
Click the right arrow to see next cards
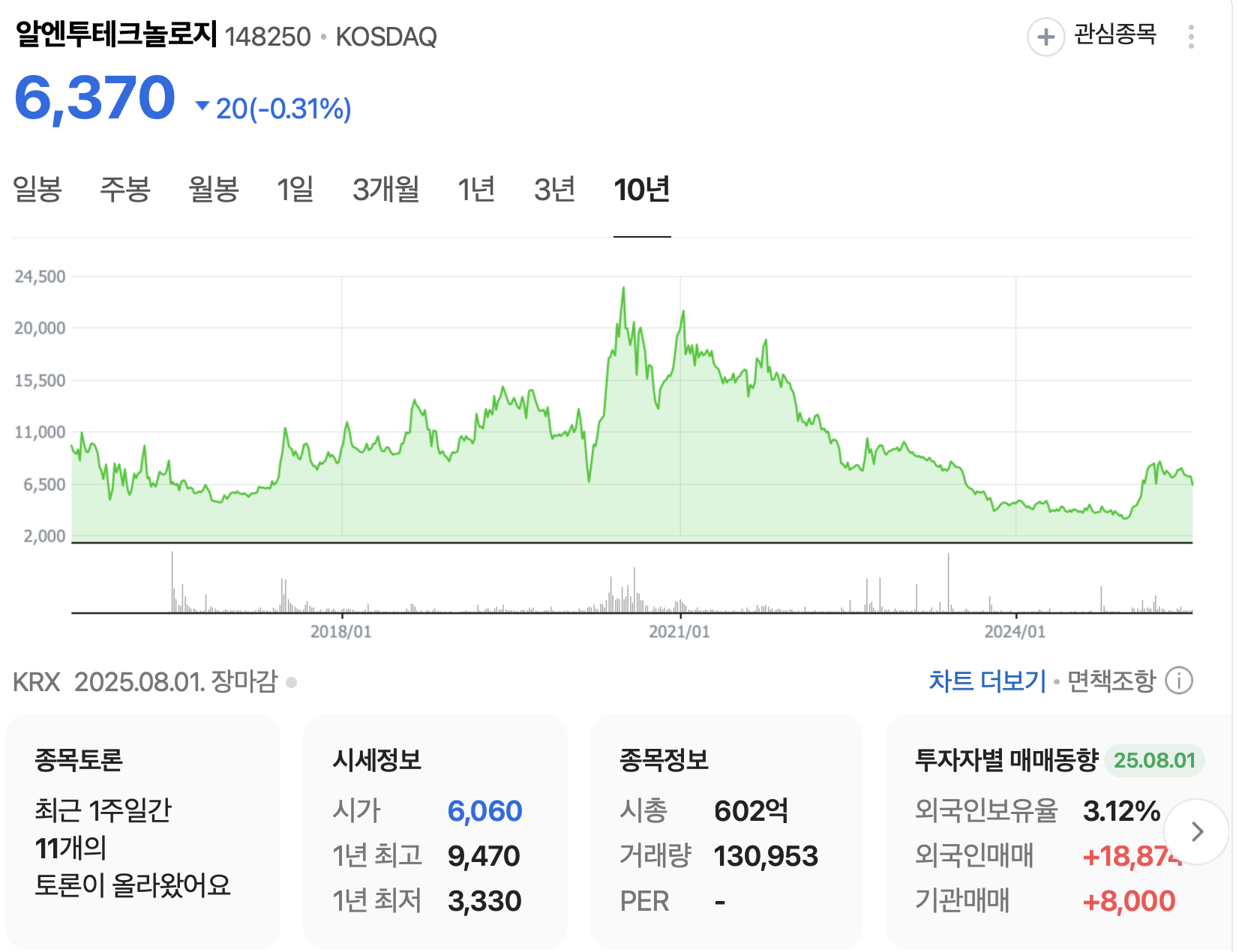coord(1197,831)
